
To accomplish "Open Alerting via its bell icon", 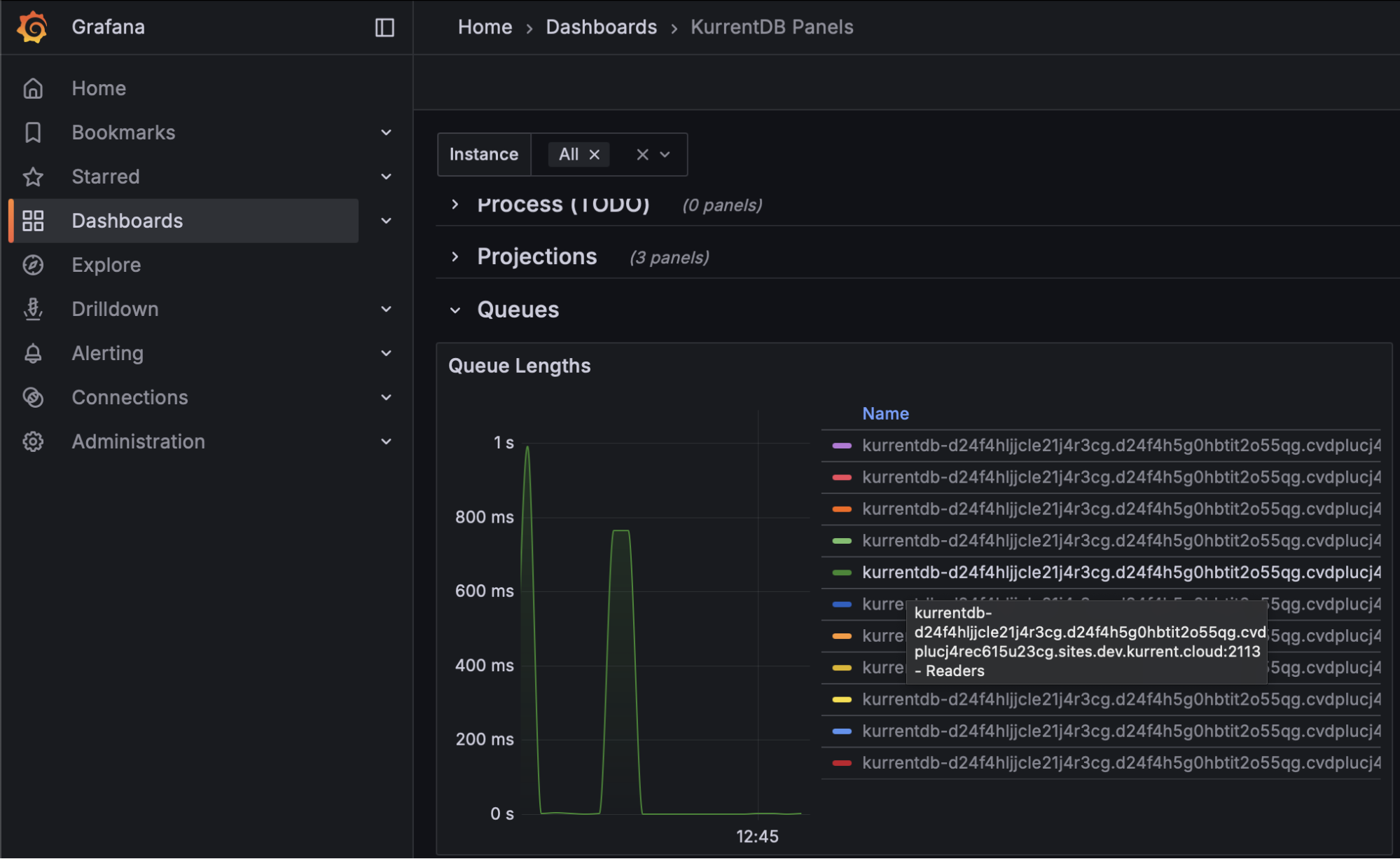I will (x=33, y=353).
